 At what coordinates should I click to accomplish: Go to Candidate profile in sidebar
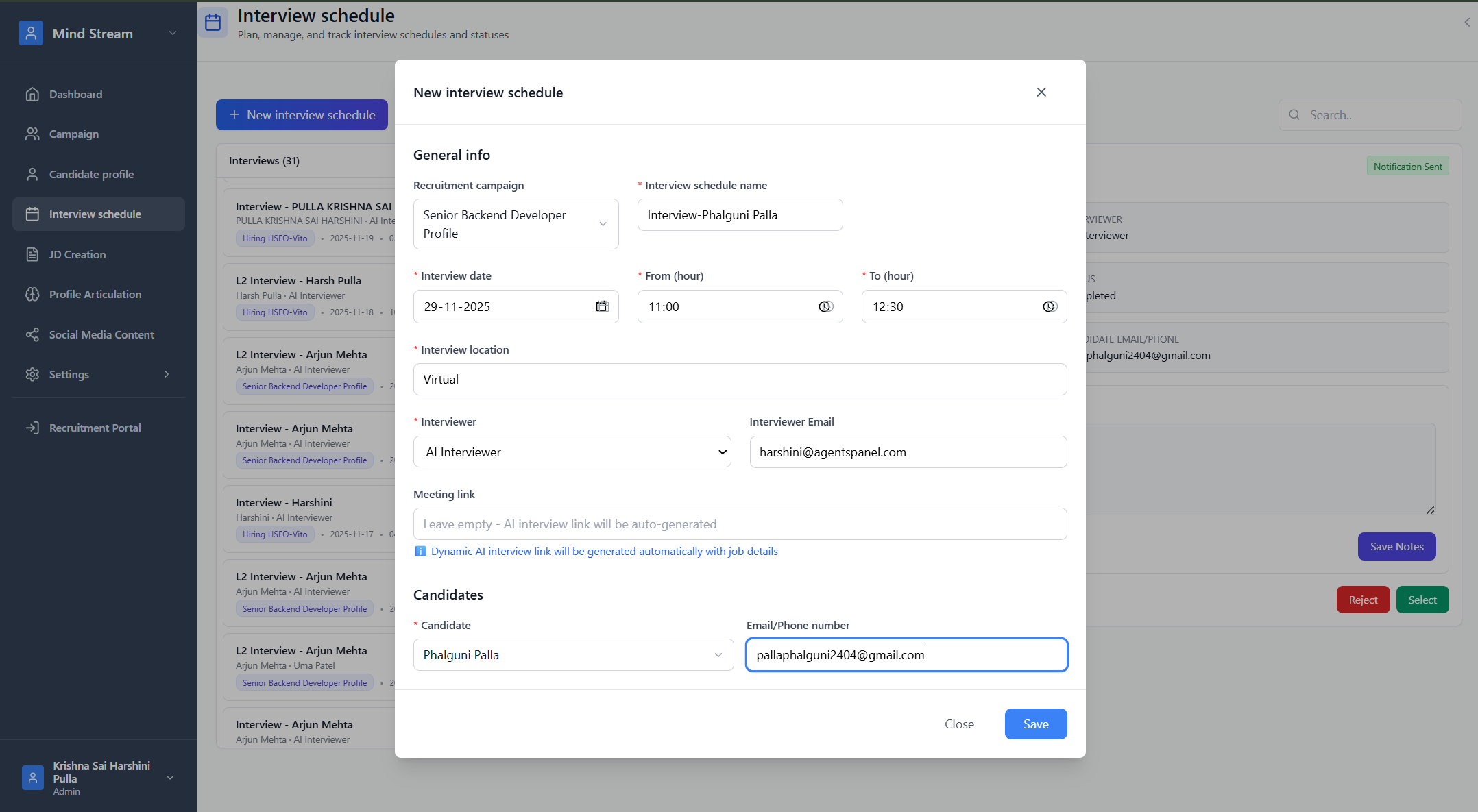[x=91, y=174]
